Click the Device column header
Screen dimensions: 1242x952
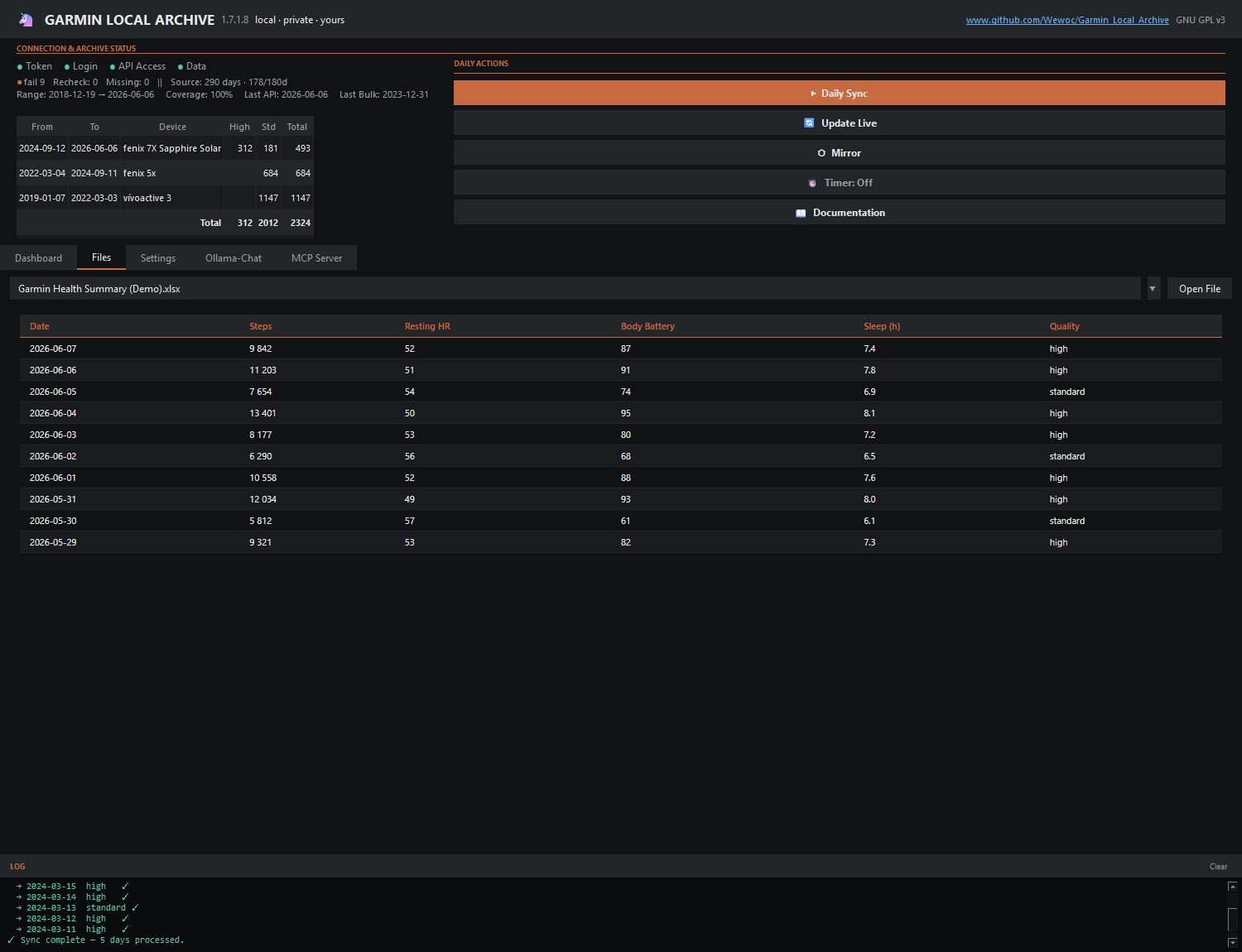coord(172,127)
